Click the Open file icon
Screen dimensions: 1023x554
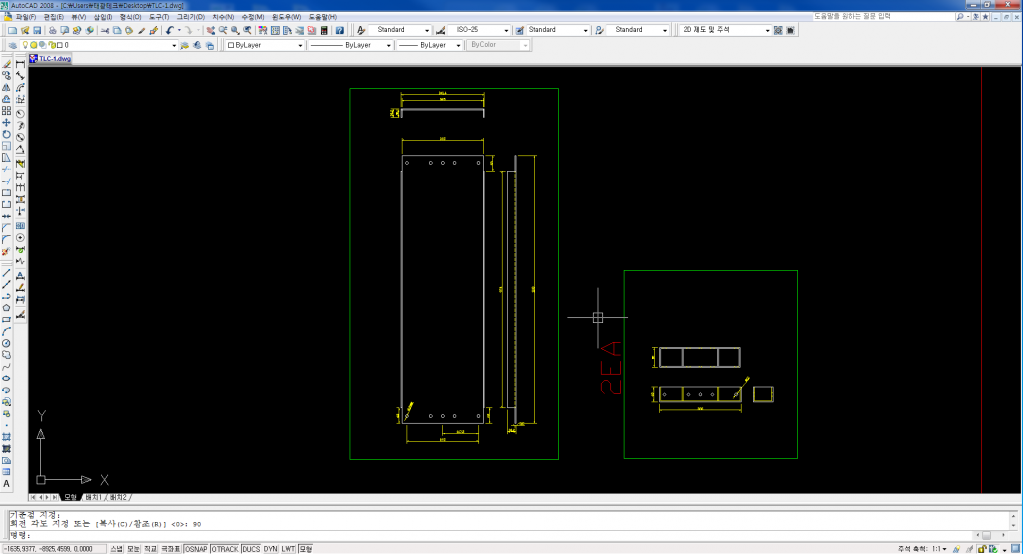coord(25,31)
